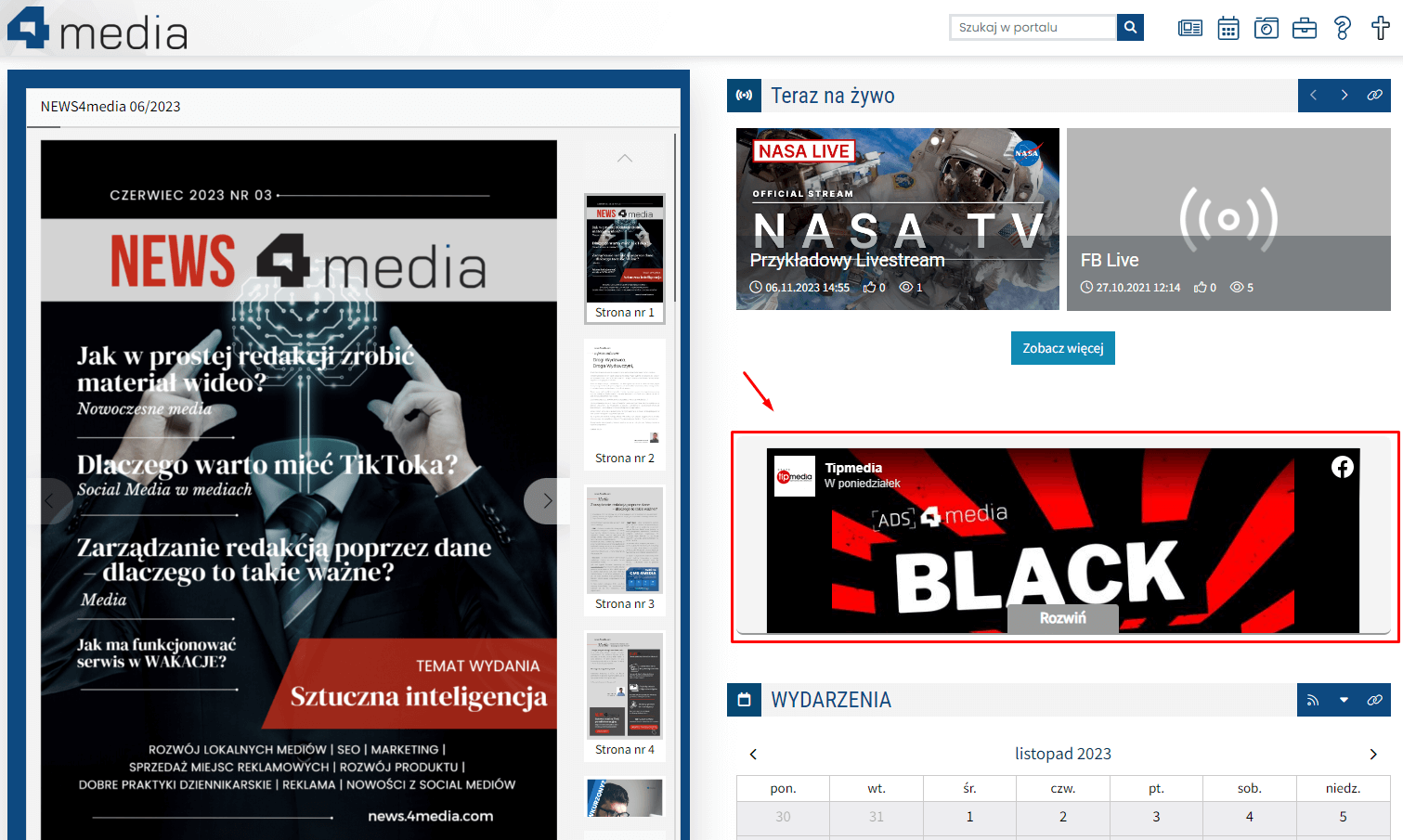The width and height of the screenshot is (1403, 840).
Task: Open Strona nr 2 thumbnail
Action: [x=625, y=404]
